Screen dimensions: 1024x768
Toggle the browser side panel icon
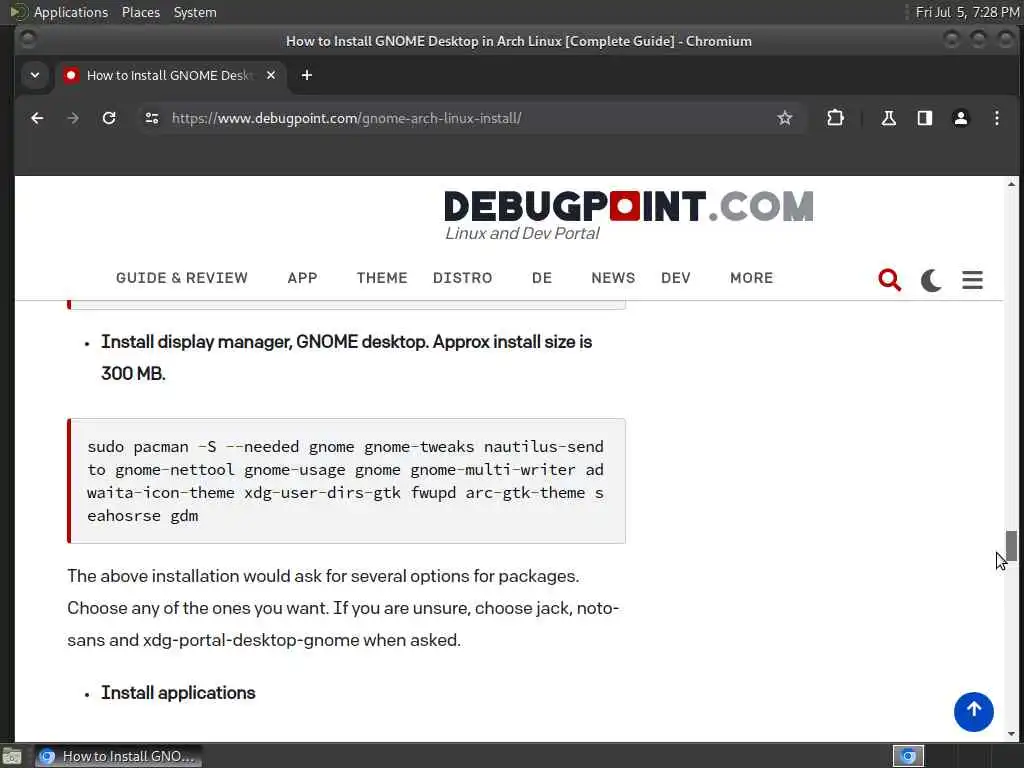924,118
